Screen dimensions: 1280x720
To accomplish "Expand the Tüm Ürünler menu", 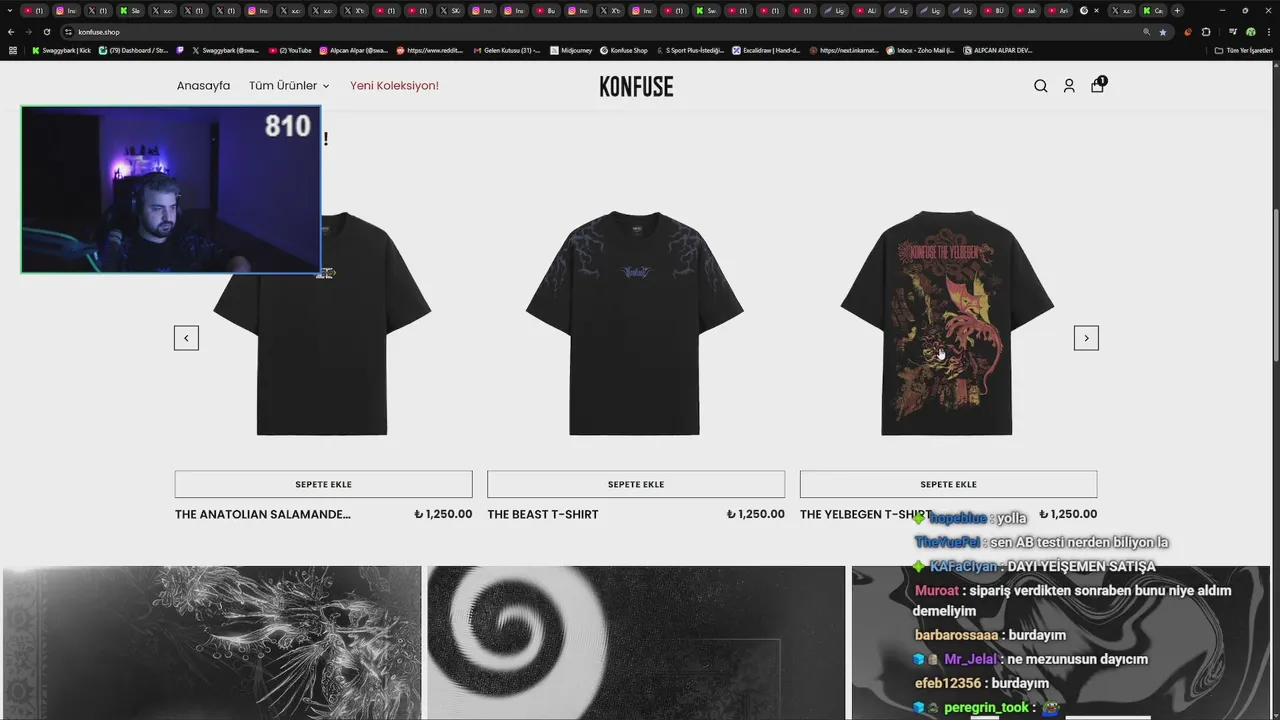I will coord(289,86).
